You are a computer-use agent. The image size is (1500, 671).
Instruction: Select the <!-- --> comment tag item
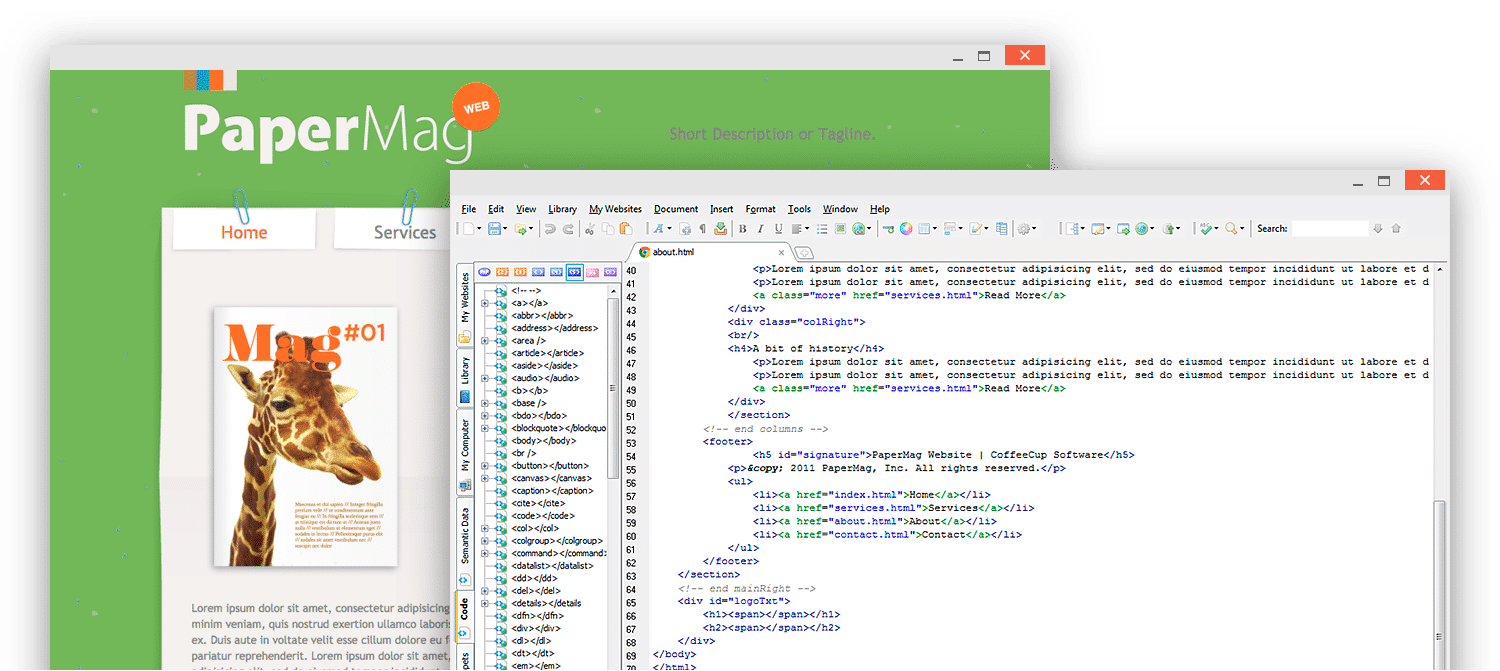click(526, 290)
